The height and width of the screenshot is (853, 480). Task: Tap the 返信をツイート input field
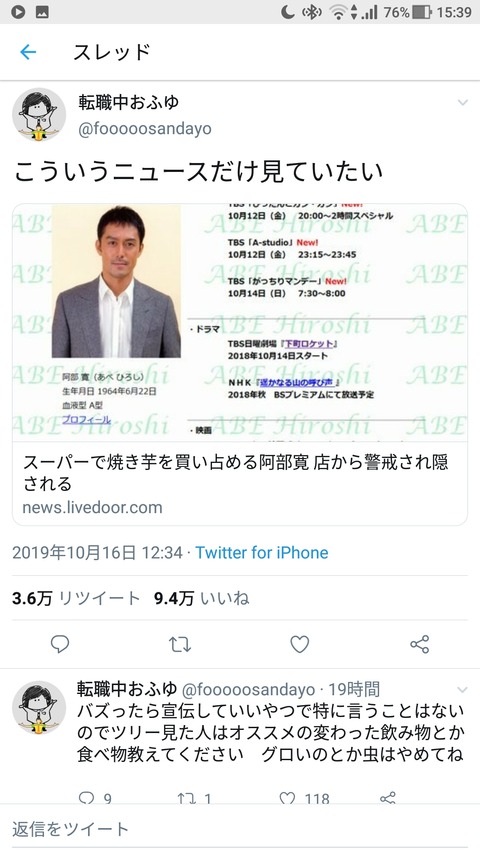click(240, 829)
